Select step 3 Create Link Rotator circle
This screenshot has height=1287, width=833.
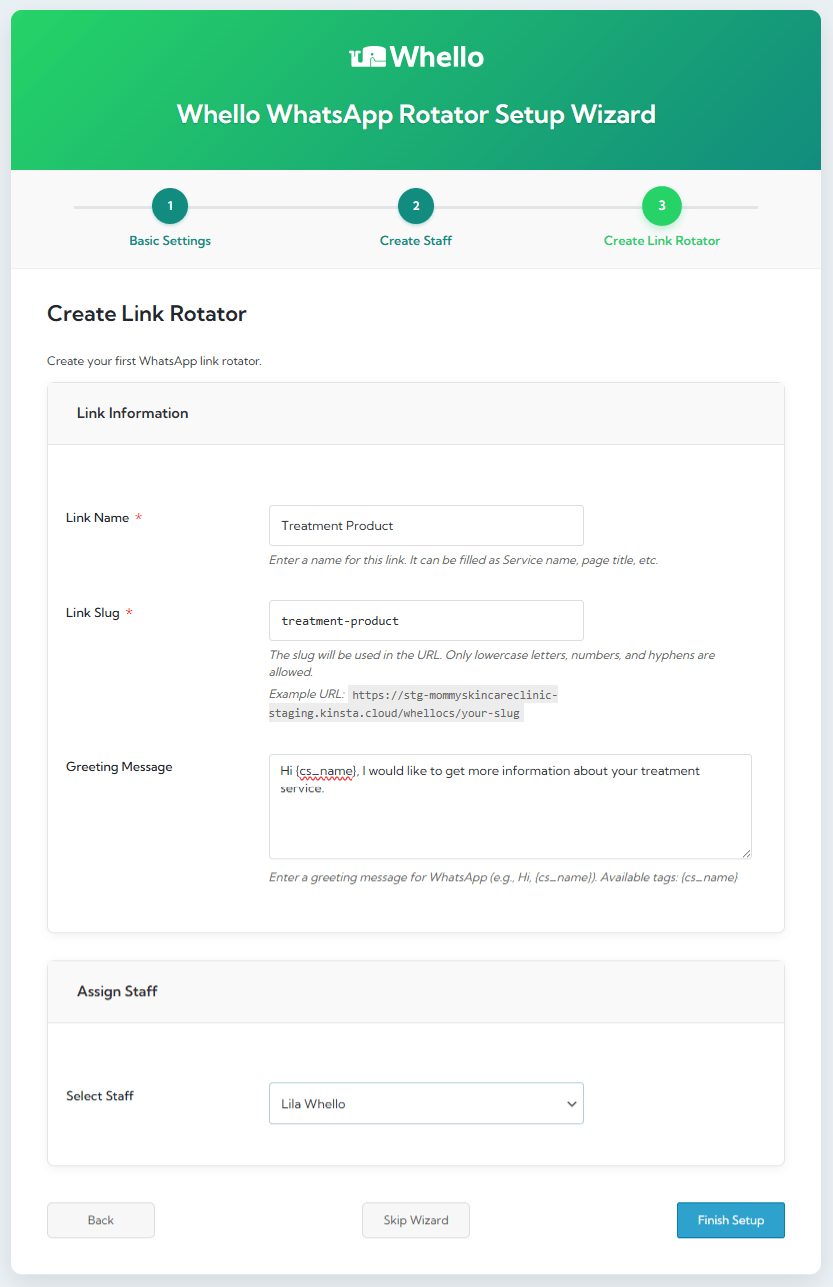(662, 206)
